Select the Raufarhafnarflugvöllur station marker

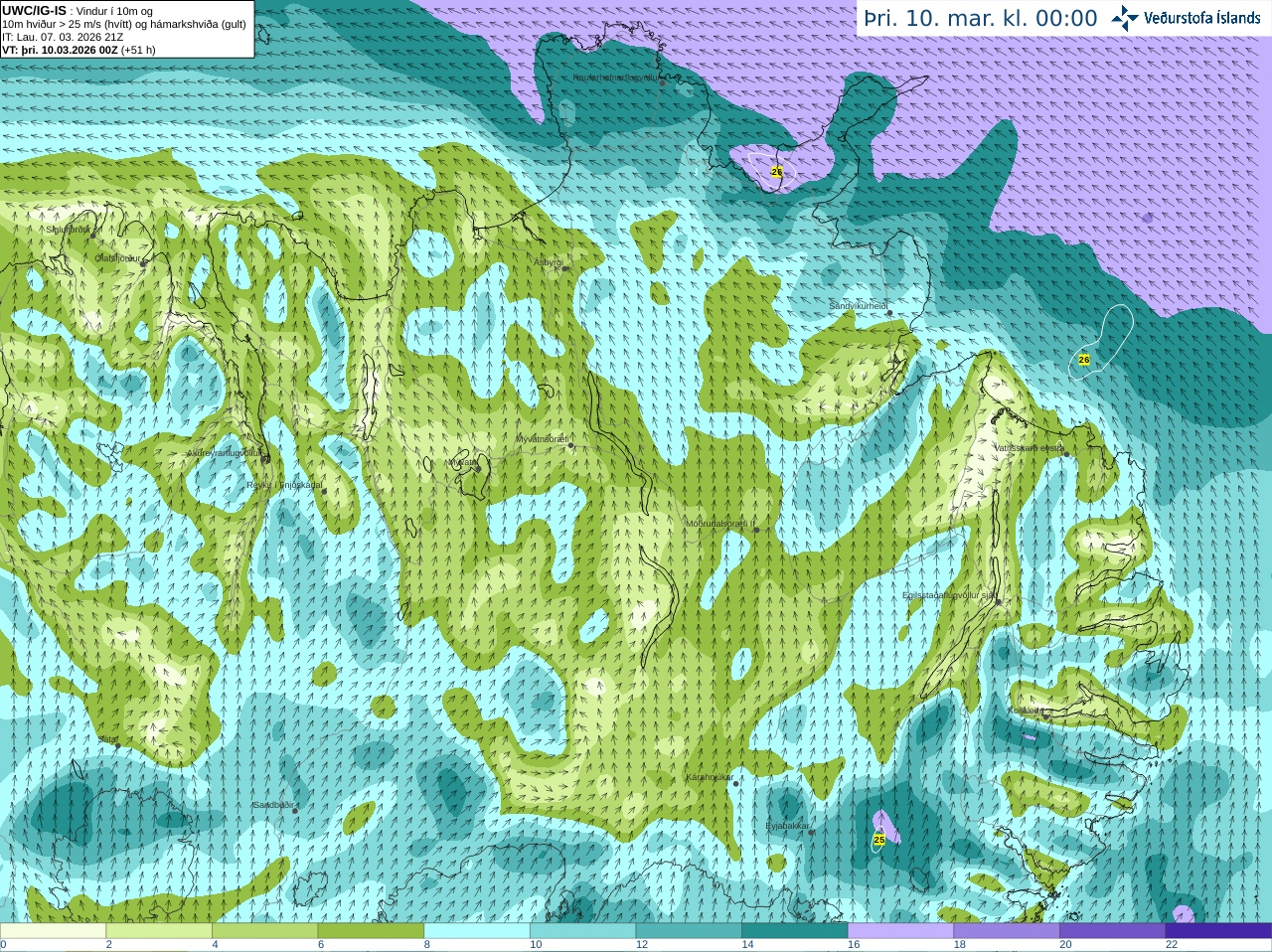click(663, 83)
